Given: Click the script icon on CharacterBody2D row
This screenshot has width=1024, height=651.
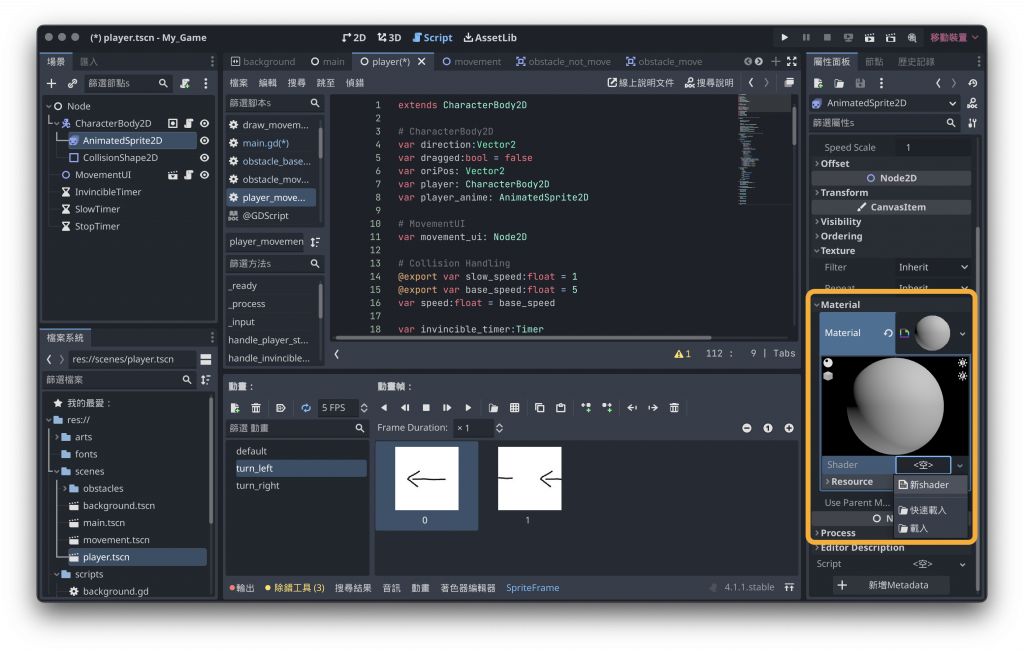Looking at the screenshot, I should click(189, 123).
